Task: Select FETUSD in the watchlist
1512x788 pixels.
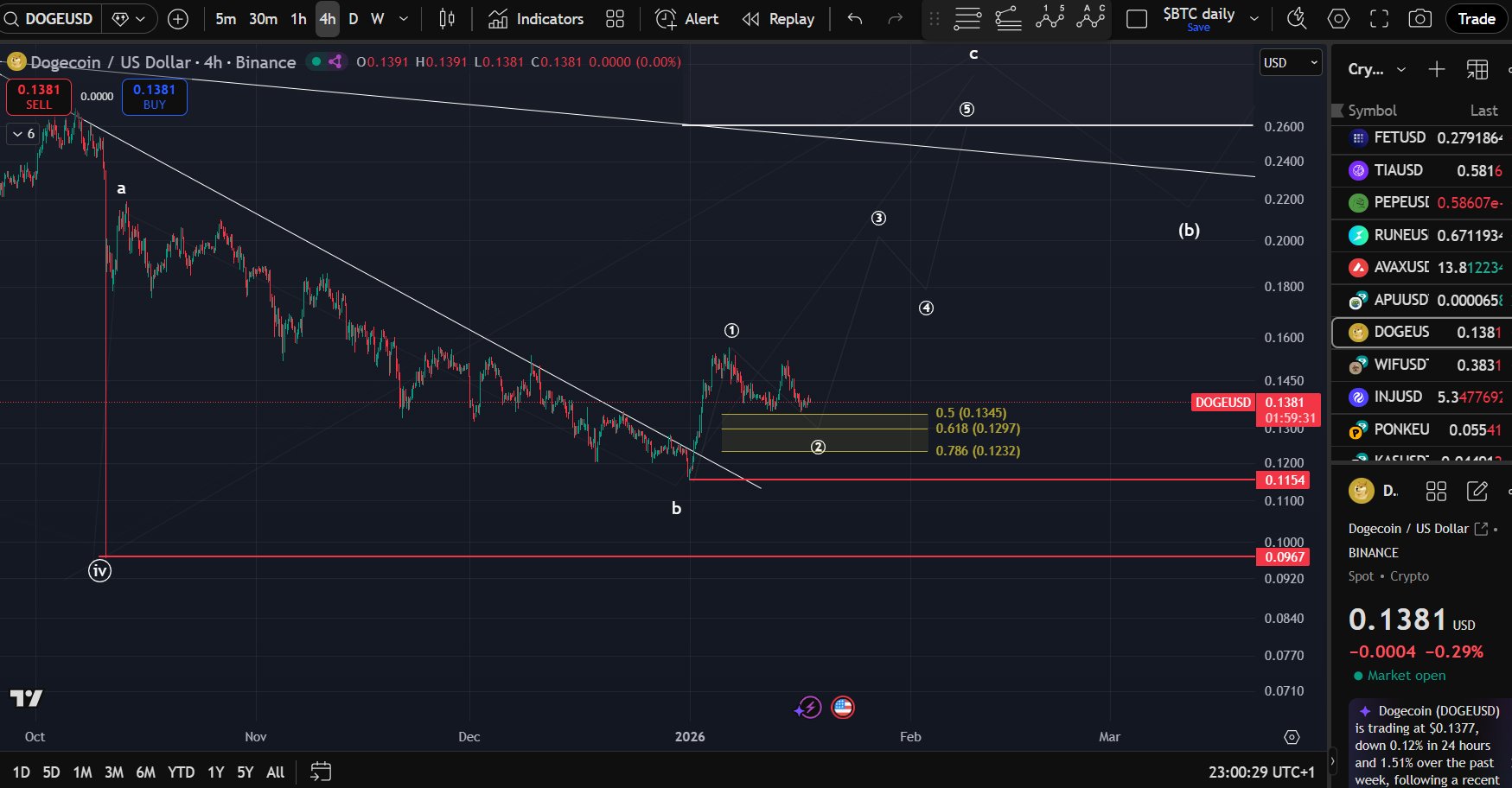Action: click(x=1422, y=137)
